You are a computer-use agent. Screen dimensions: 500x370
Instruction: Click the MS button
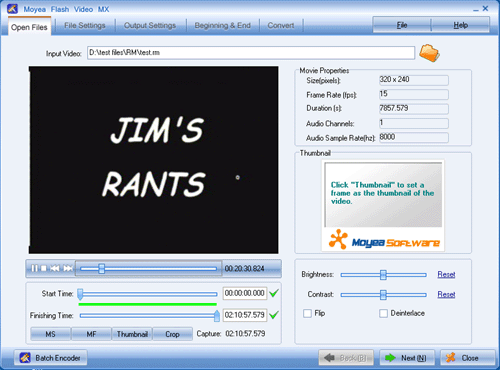(51, 334)
